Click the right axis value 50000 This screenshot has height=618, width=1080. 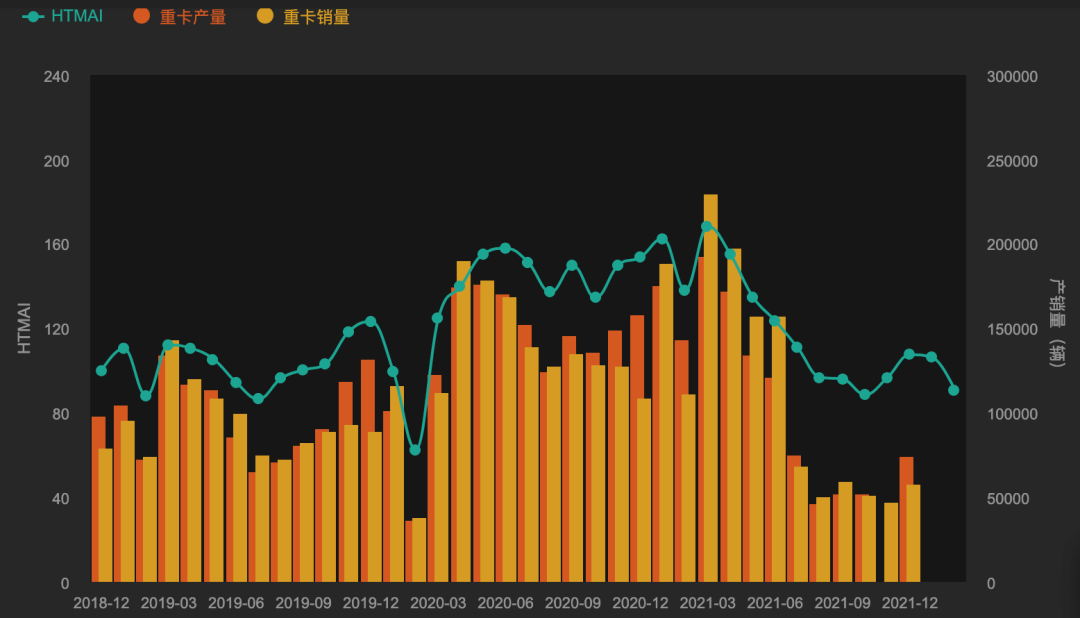click(1008, 499)
